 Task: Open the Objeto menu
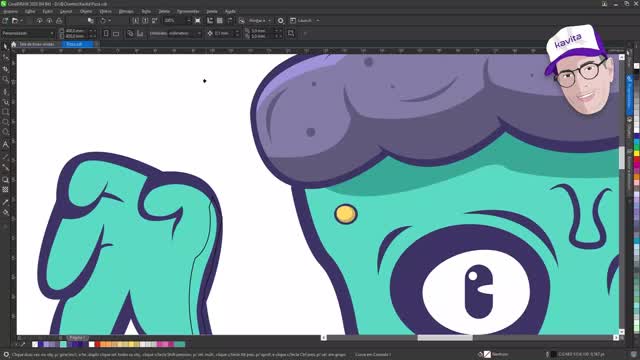pos(86,11)
